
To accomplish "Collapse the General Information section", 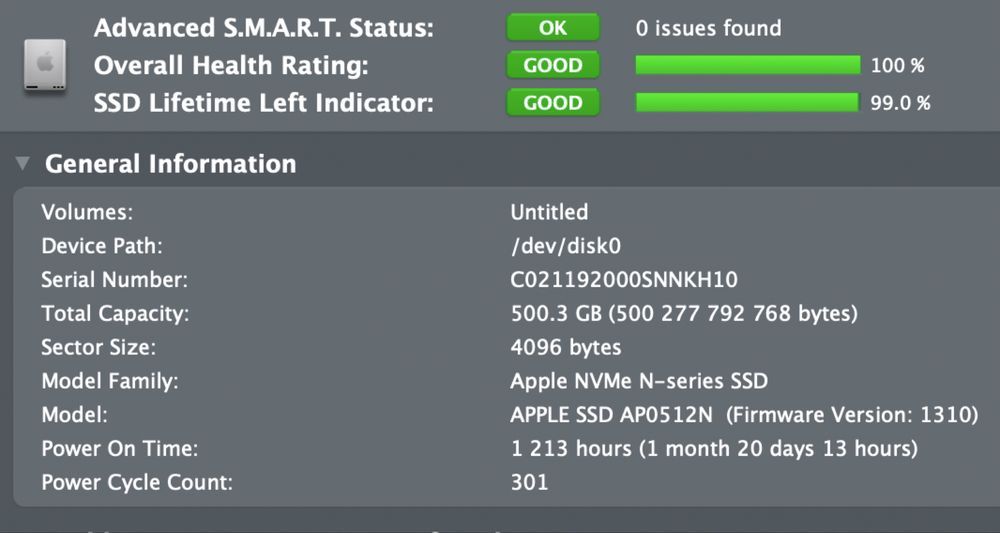I will click(x=23, y=163).
